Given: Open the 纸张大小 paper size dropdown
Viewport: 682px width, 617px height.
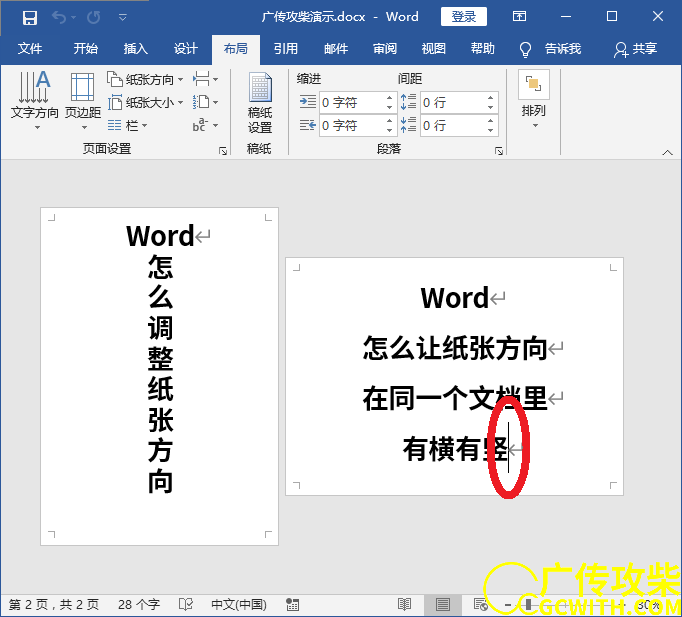Looking at the screenshot, I should pos(145,103).
